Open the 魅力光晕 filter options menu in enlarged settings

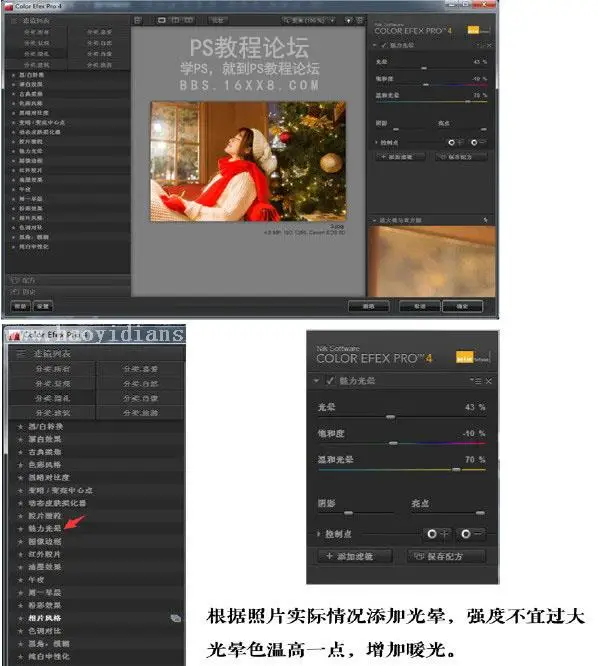point(476,381)
